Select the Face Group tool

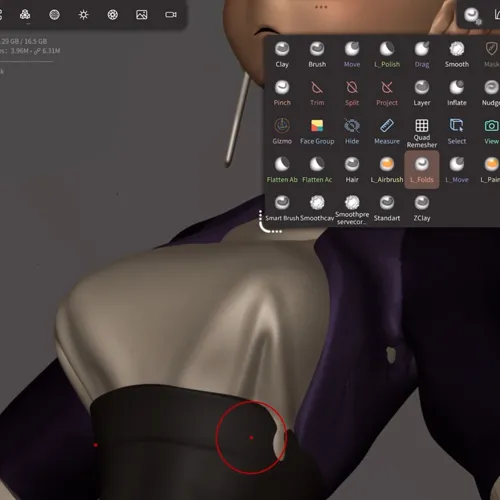pos(317,132)
